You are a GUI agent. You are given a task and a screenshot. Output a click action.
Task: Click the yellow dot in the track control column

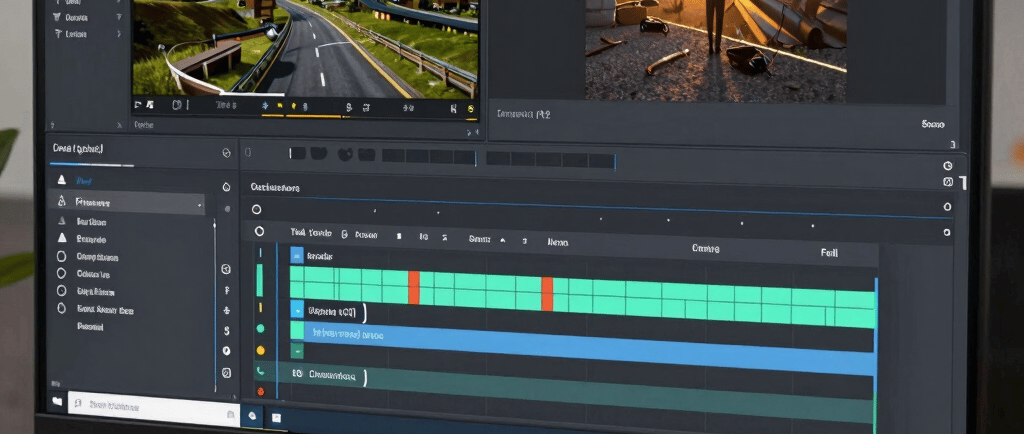tap(261, 350)
